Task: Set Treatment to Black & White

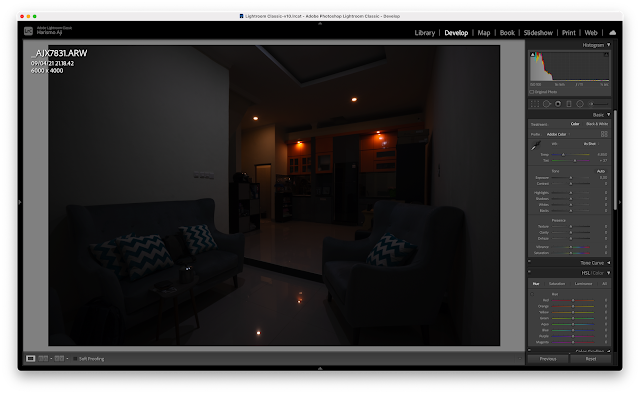Action: pyautogui.click(x=597, y=124)
